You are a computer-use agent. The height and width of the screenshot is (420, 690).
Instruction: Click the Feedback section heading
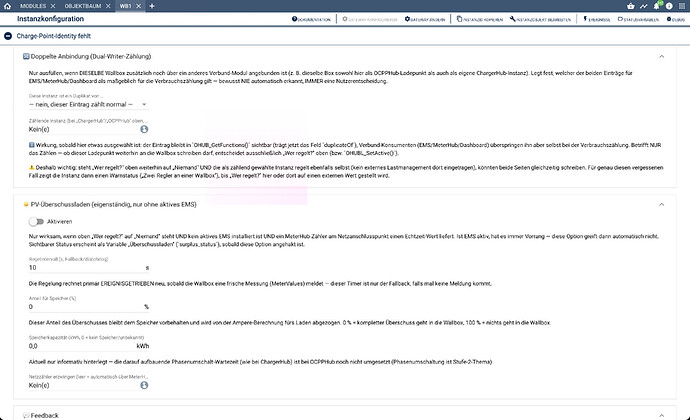coord(44,415)
